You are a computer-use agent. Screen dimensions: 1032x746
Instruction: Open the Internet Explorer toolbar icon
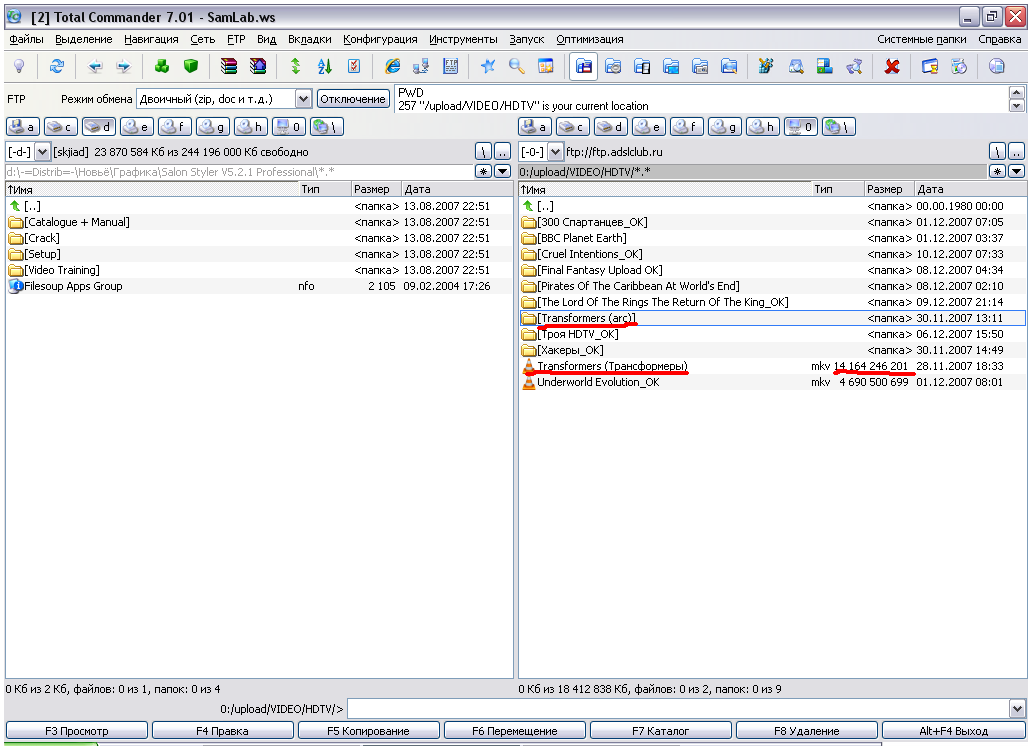pos(392,67)
